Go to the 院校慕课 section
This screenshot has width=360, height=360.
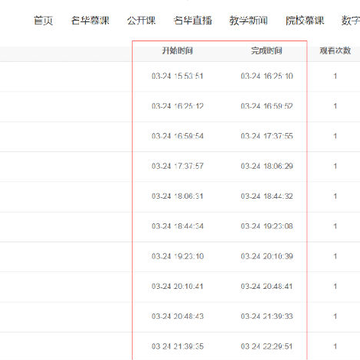click(305, 21)
